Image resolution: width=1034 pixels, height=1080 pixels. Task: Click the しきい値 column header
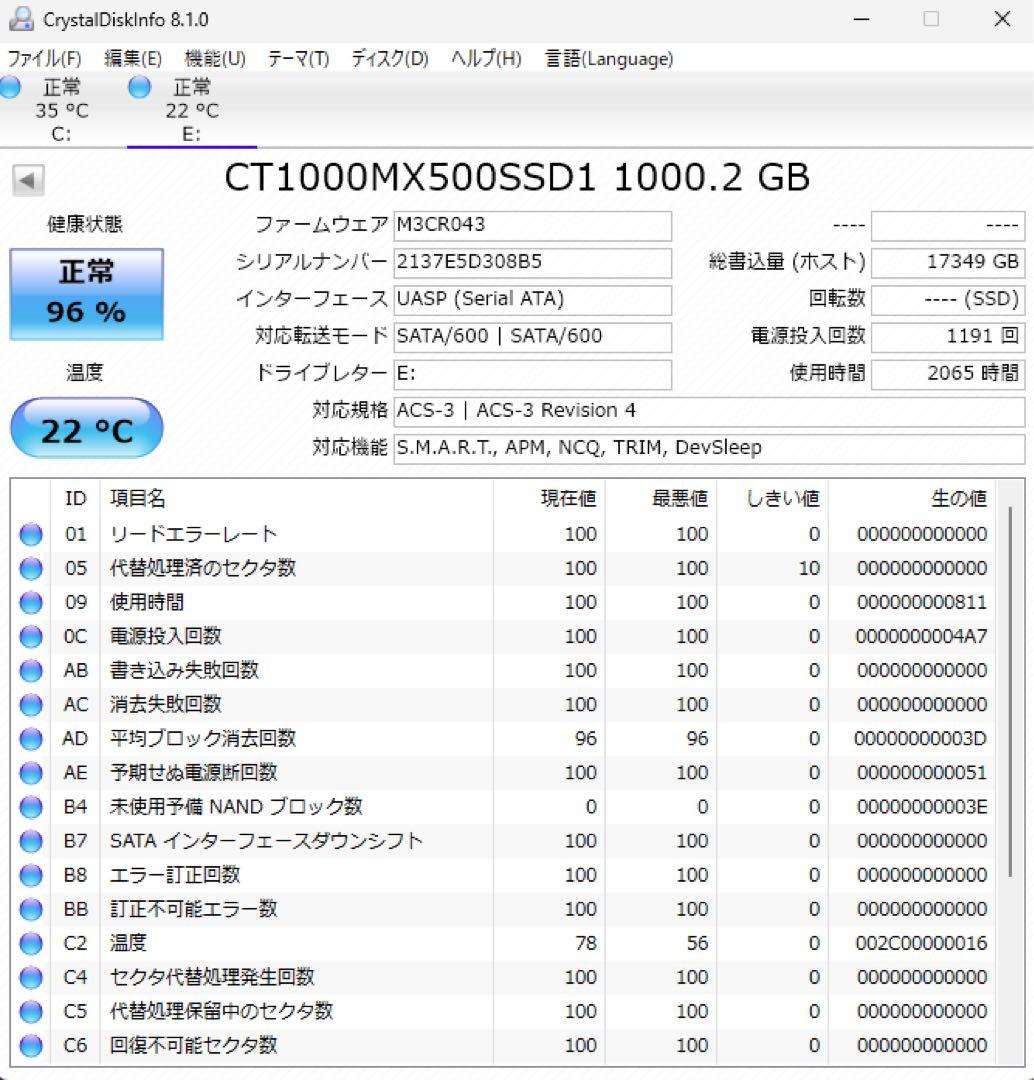[x=773, y=498]
